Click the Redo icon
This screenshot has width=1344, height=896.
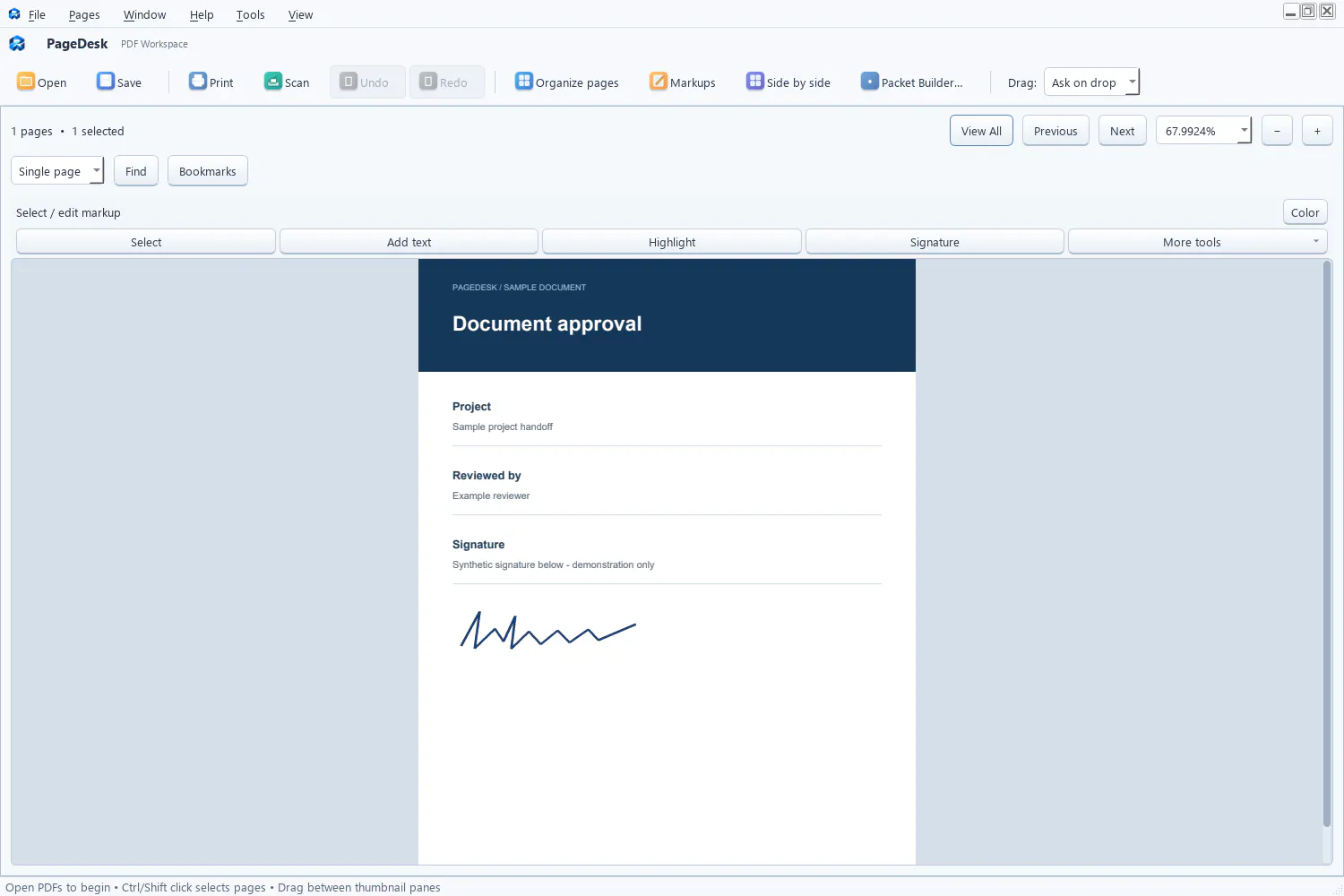point(428,82)
